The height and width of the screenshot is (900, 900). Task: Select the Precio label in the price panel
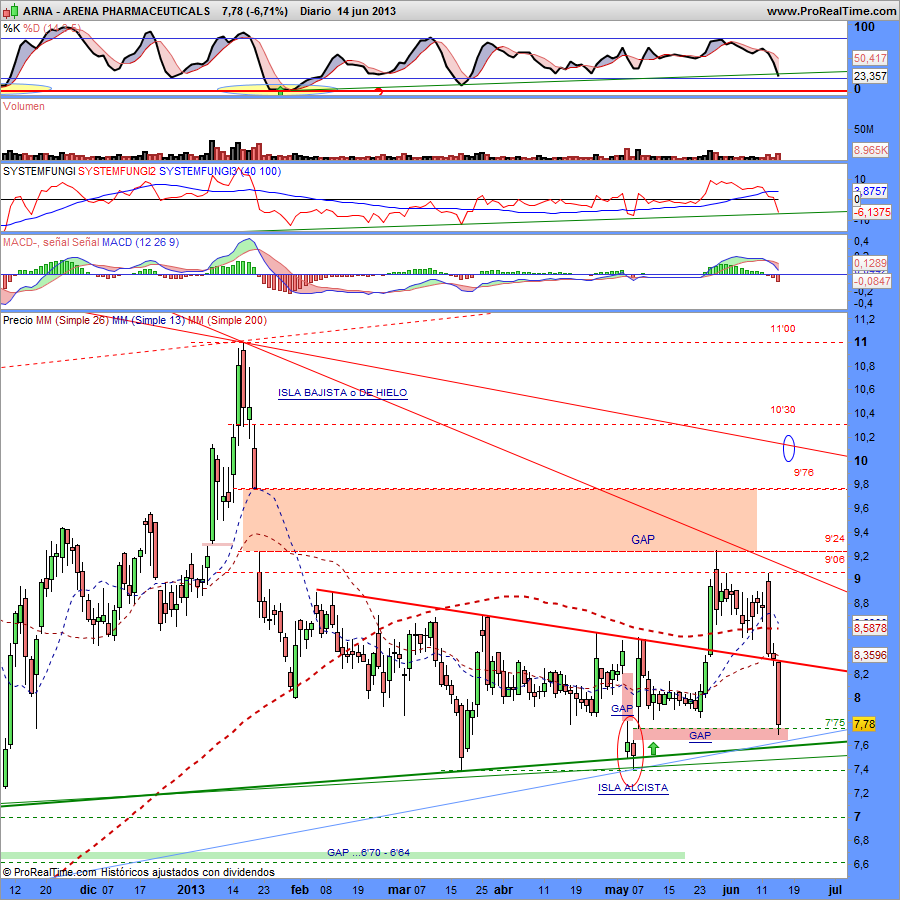coord(18,320)
